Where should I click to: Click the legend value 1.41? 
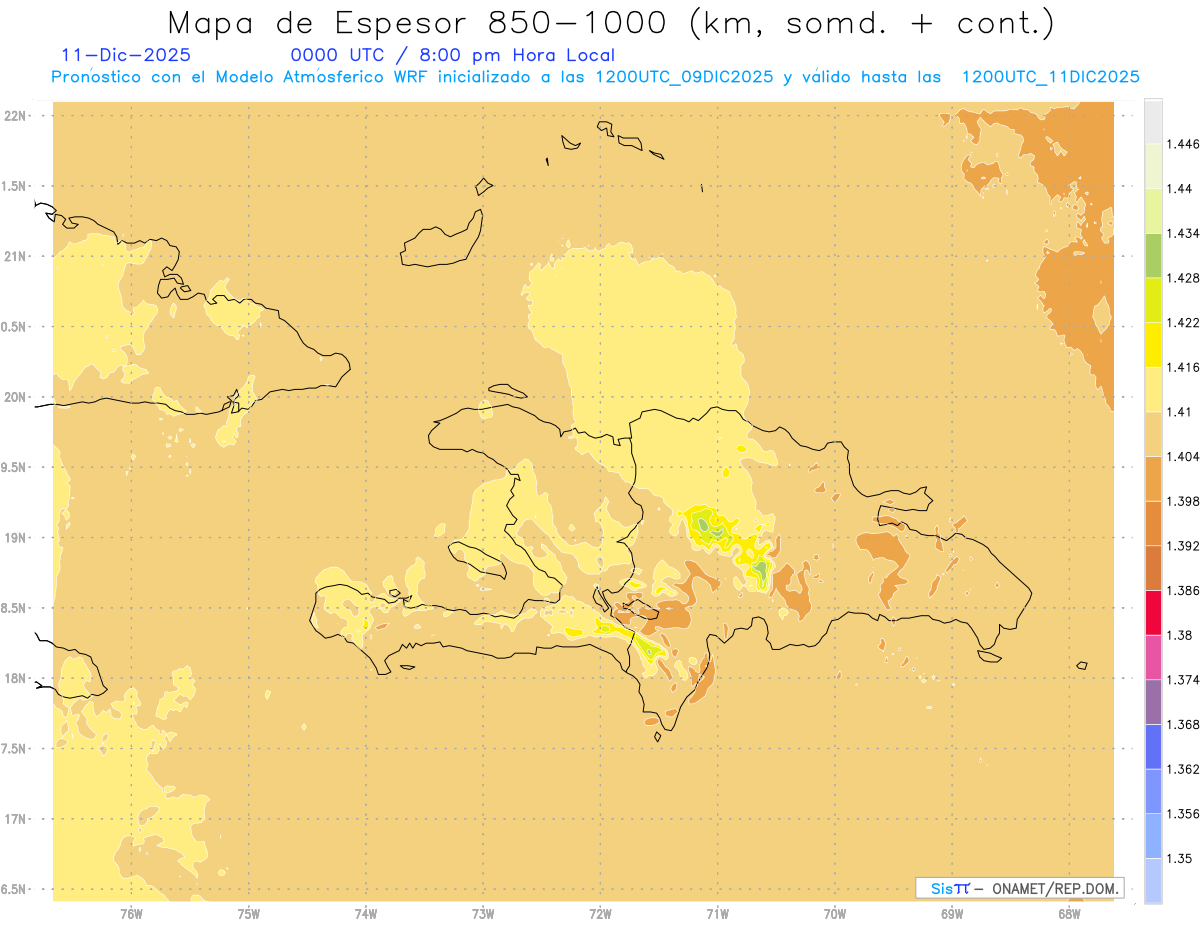click(1180, 412)
